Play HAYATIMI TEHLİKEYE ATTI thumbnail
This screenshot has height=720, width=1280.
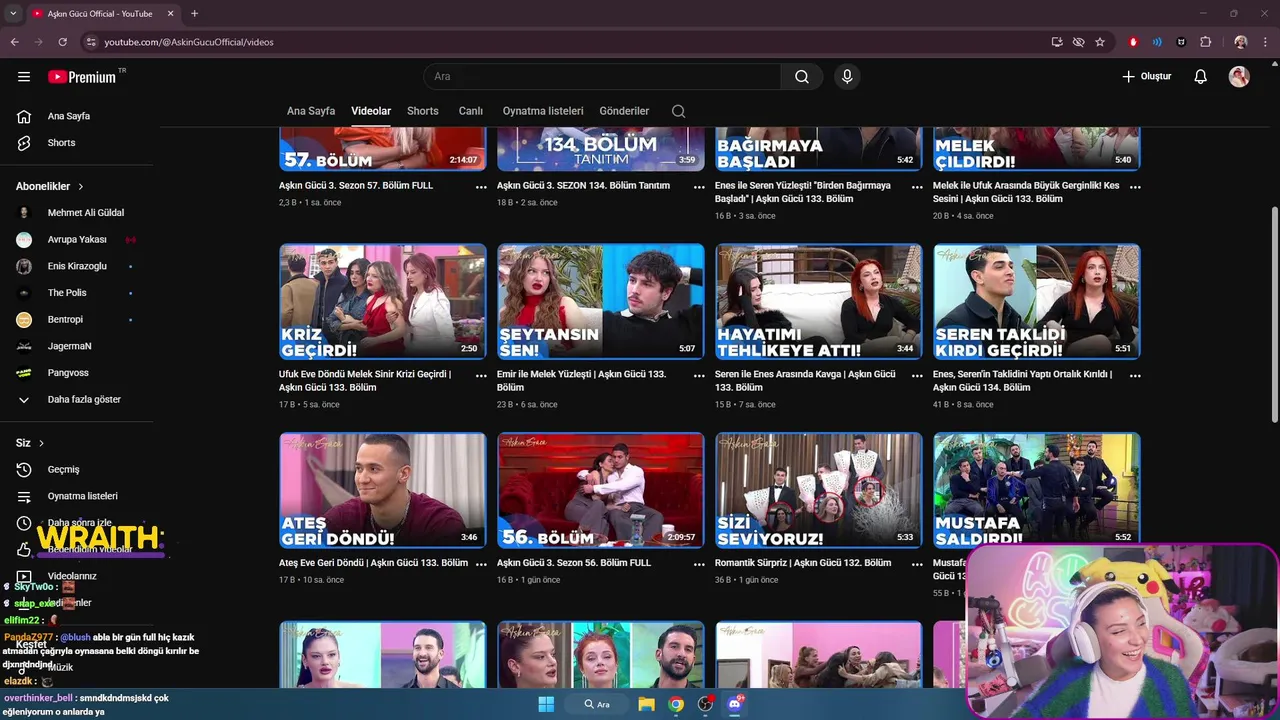click(x=819, y=302)
